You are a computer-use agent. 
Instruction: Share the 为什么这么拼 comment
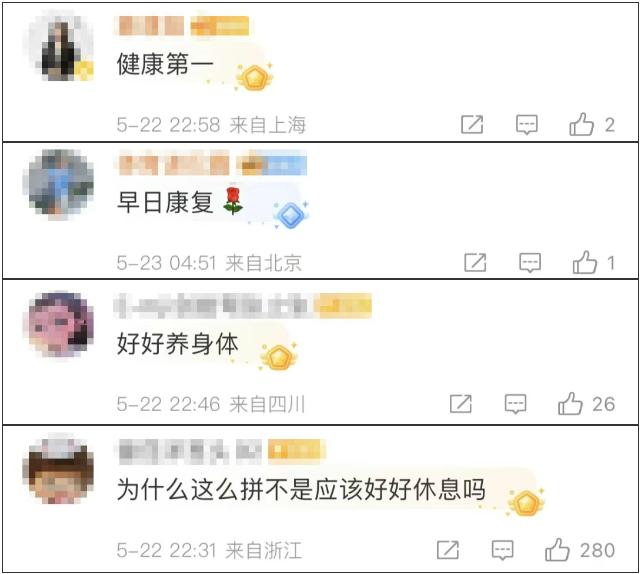(x=448, y=550)
